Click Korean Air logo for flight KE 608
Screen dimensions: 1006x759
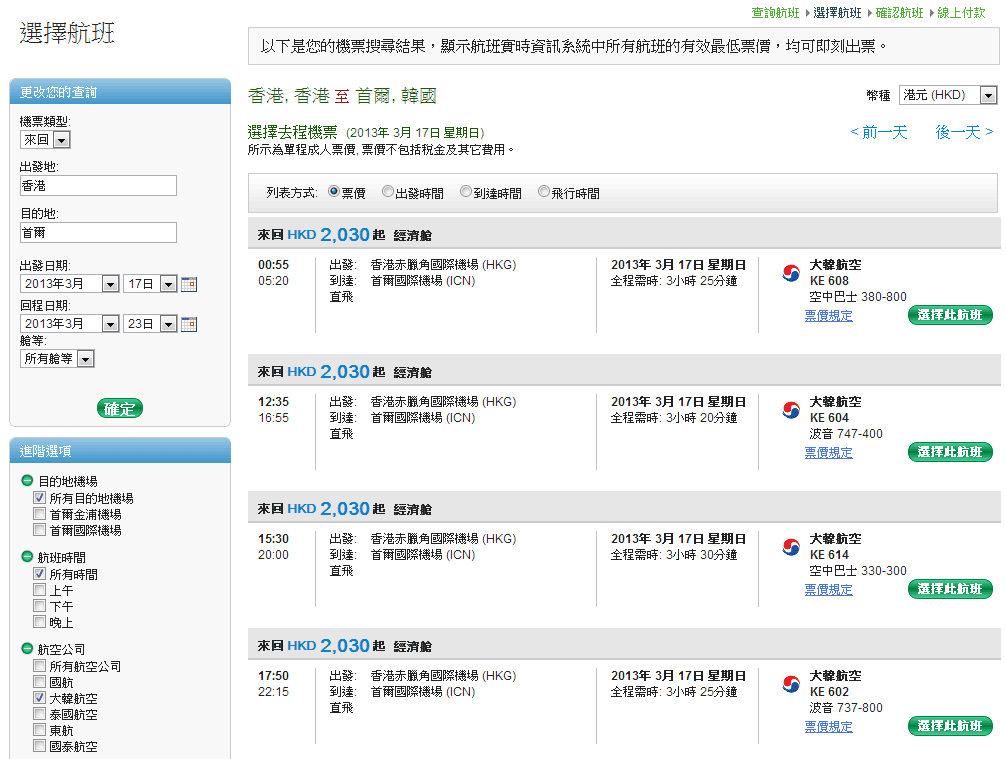tap(791, 274)
